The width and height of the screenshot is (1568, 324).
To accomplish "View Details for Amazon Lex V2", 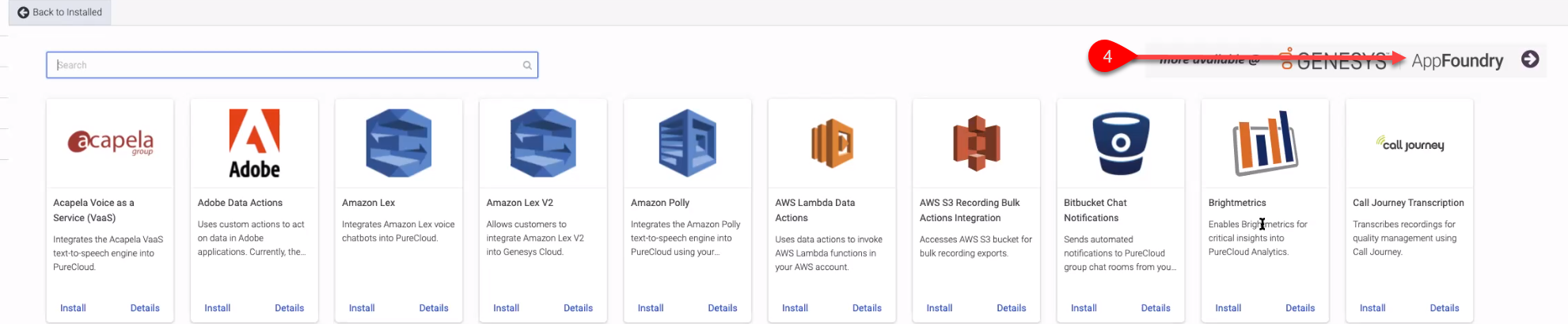I will pyautogui.click(x=579, y=308).
